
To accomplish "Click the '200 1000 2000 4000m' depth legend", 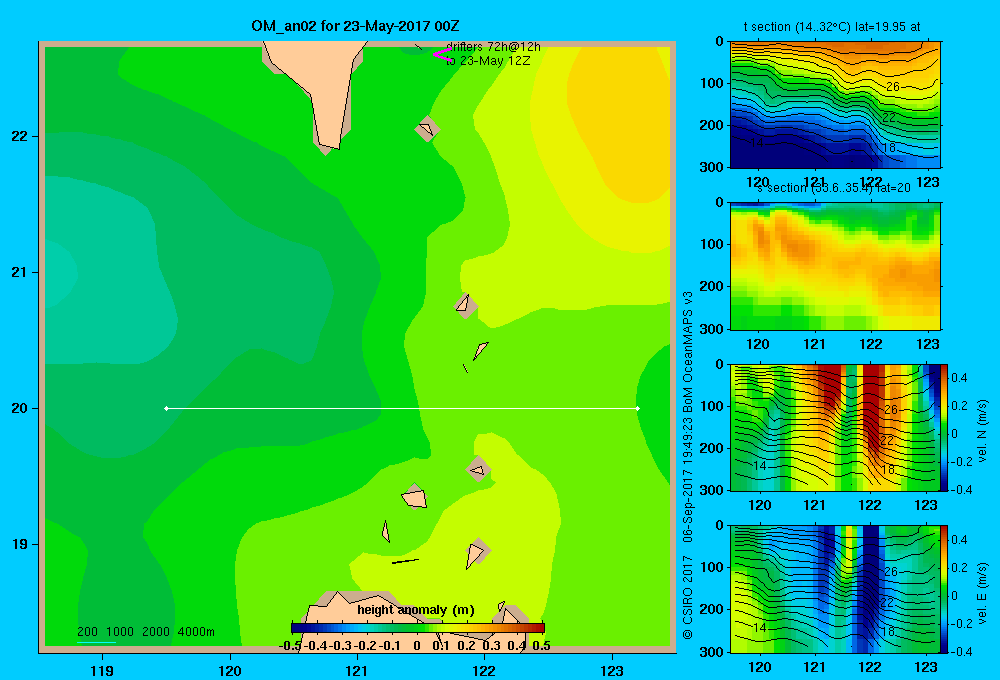I will point(146,632).
